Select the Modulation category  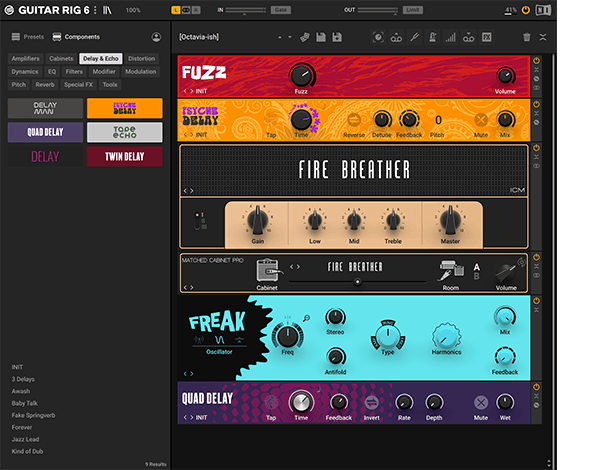point(141,72)
